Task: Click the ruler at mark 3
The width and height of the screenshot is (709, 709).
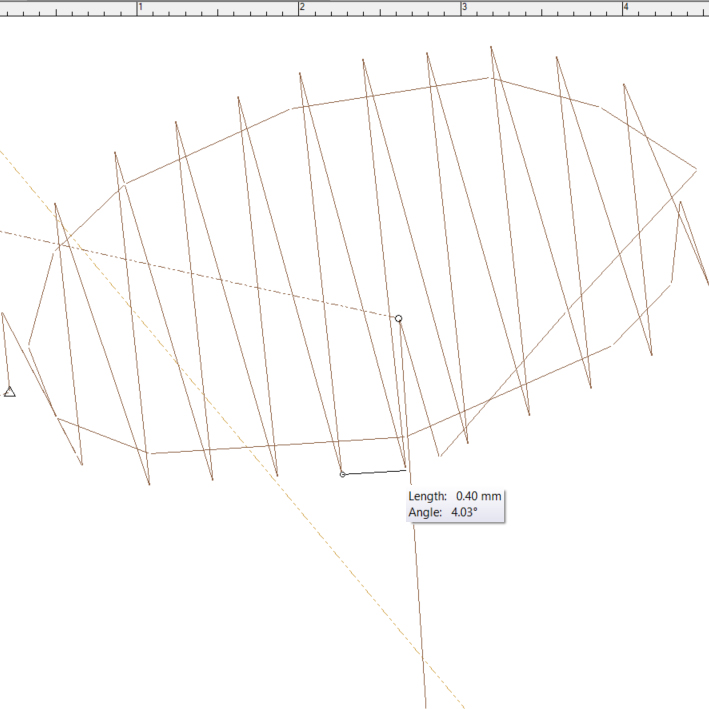Action: point(462,7)
